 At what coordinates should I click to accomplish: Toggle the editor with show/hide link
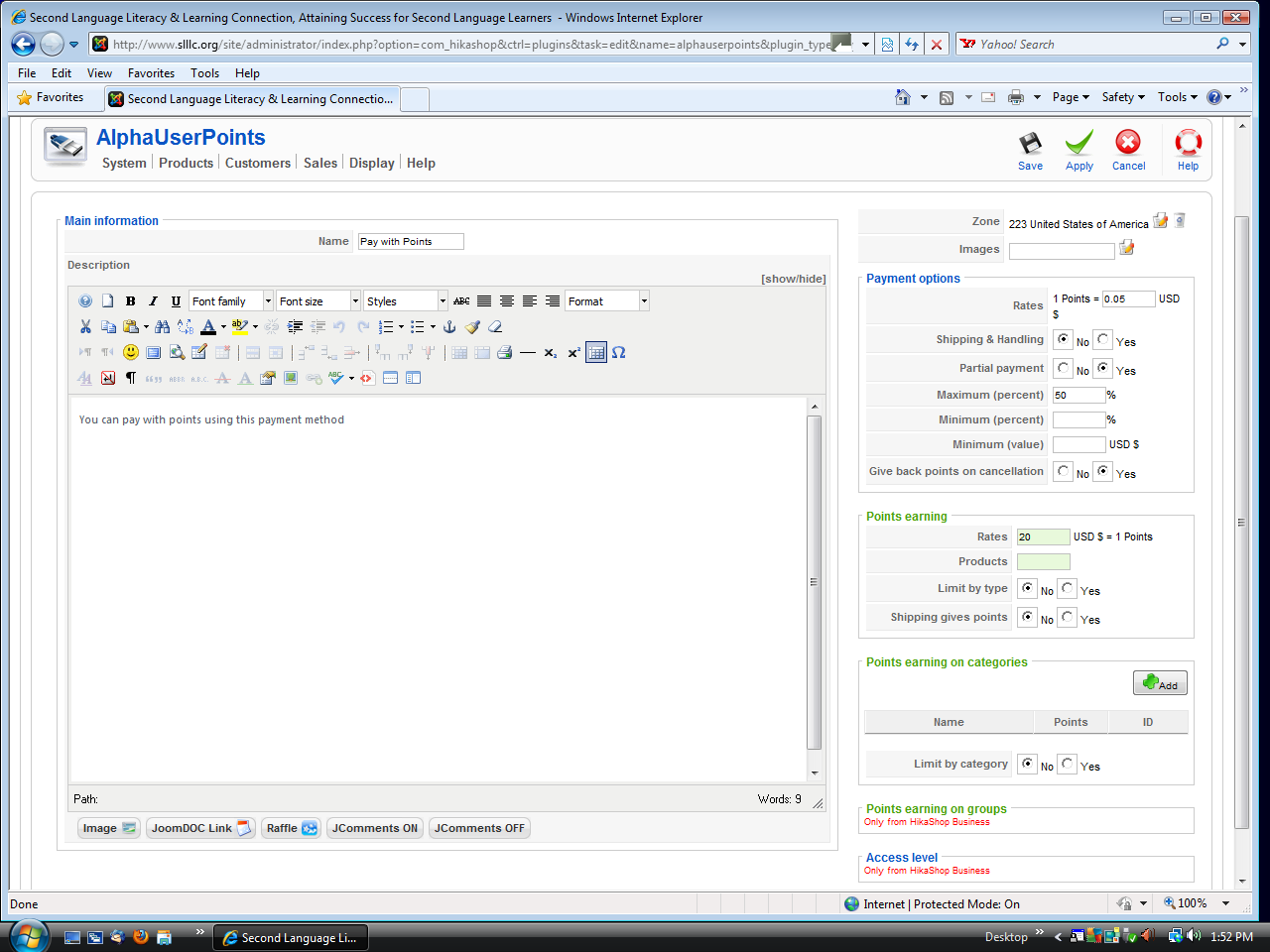coord(794,279)
